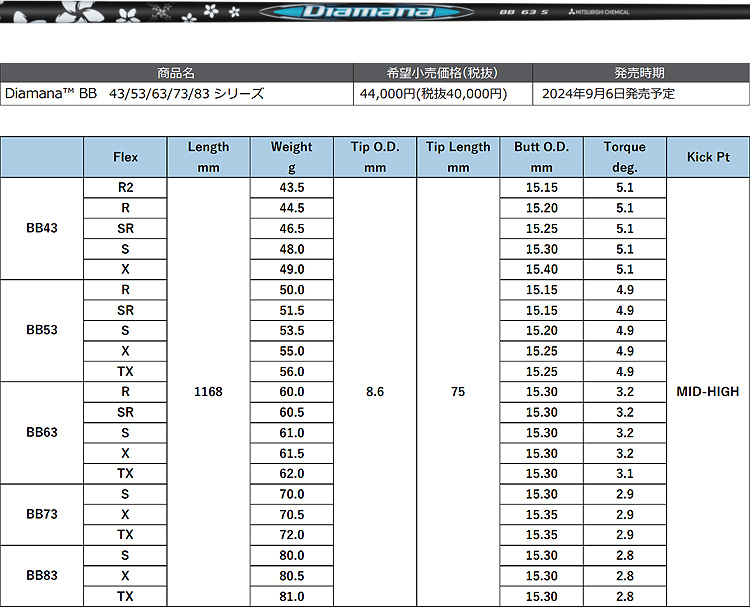
Task: Select the 'Diamana BB 43/53/63/73/83 シリーズ' product name
Action: (x=134, y=93)
